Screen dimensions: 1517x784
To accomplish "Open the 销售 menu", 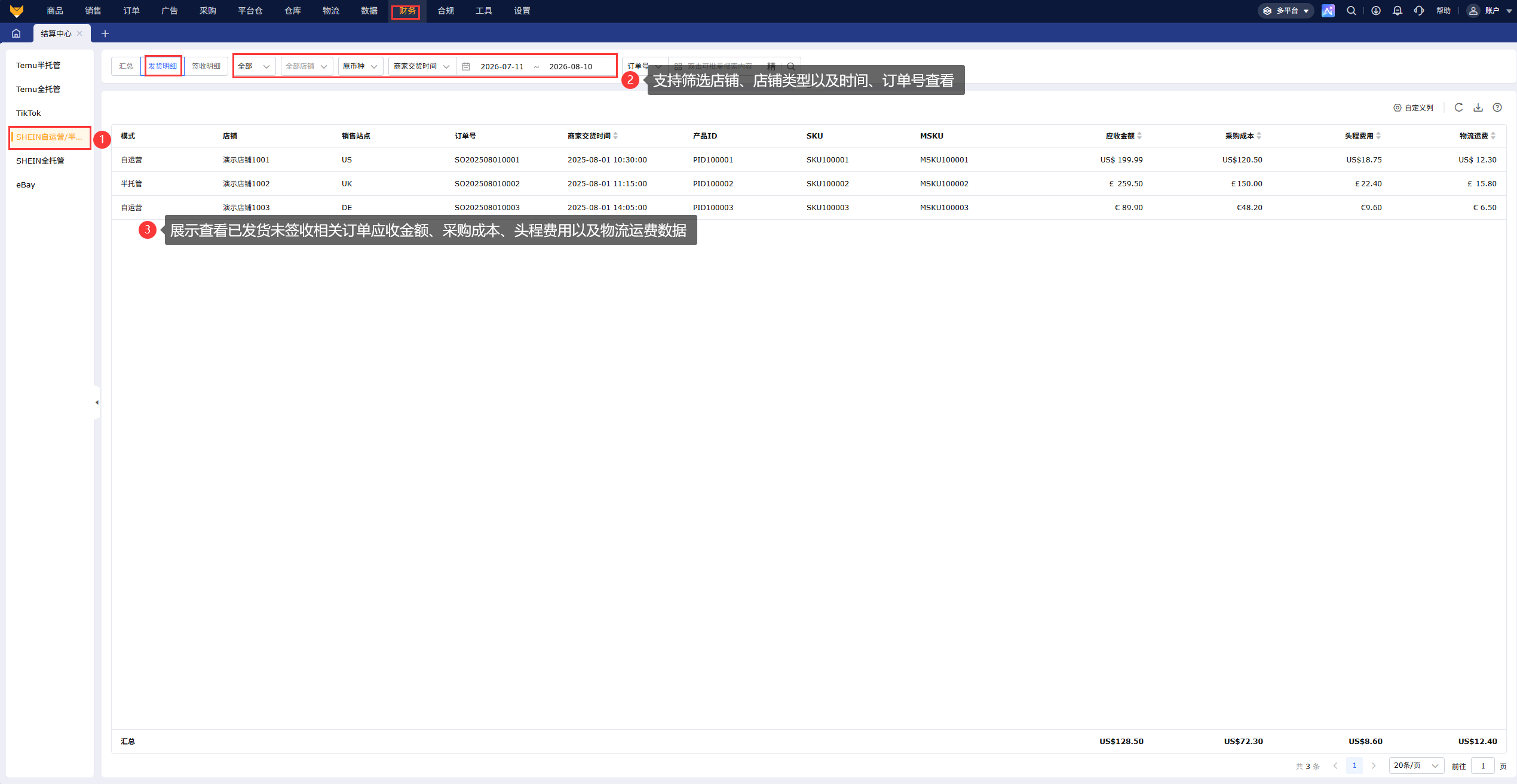I will pos(93,11).
